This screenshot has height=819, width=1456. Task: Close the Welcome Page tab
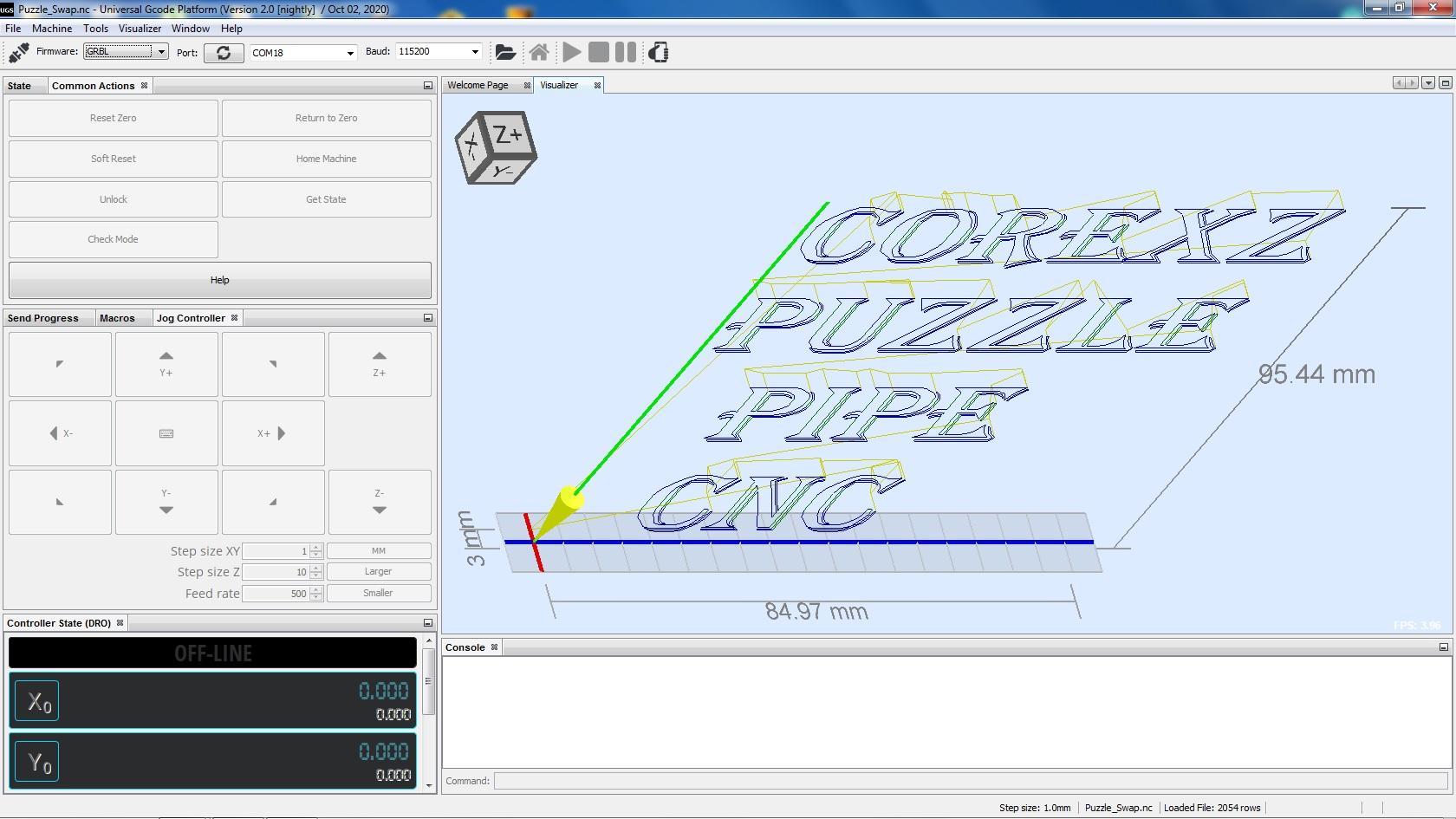pos(527,86)
